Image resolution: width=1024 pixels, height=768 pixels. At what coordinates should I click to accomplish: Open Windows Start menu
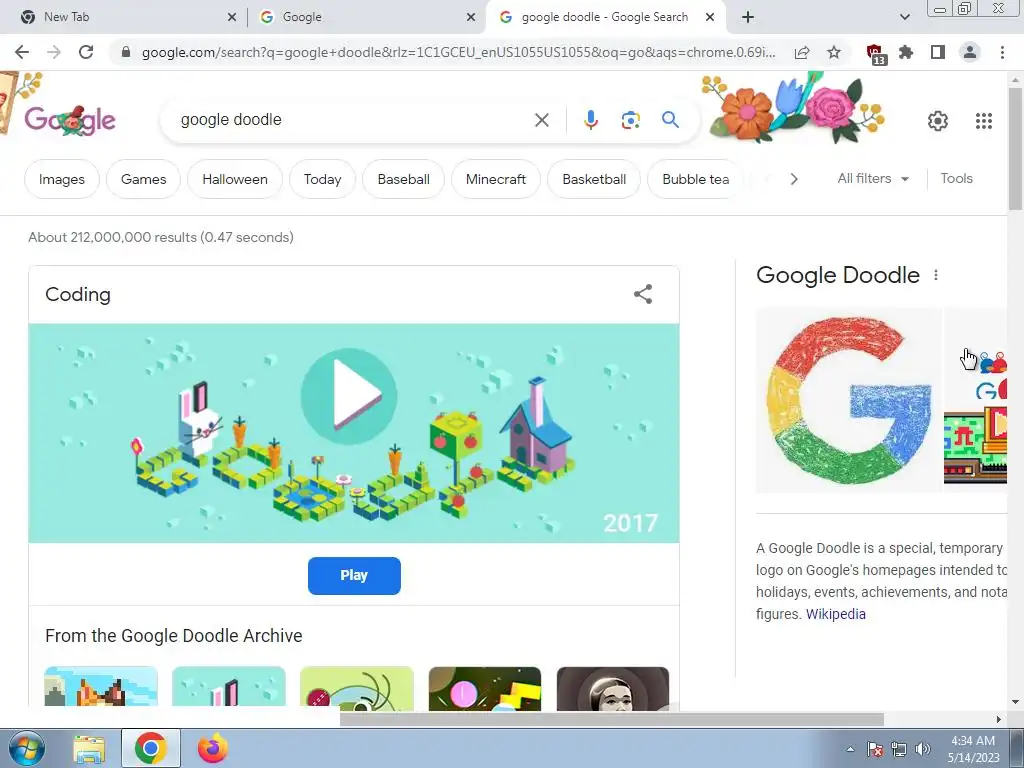click(x=26, y=748)
